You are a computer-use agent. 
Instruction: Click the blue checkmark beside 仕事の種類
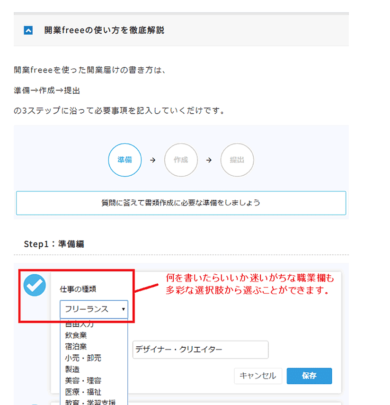[x=35, y=285]
